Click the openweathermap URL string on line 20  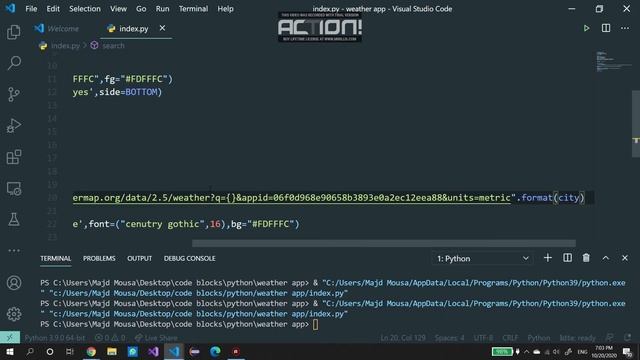(x=291, y=198)
